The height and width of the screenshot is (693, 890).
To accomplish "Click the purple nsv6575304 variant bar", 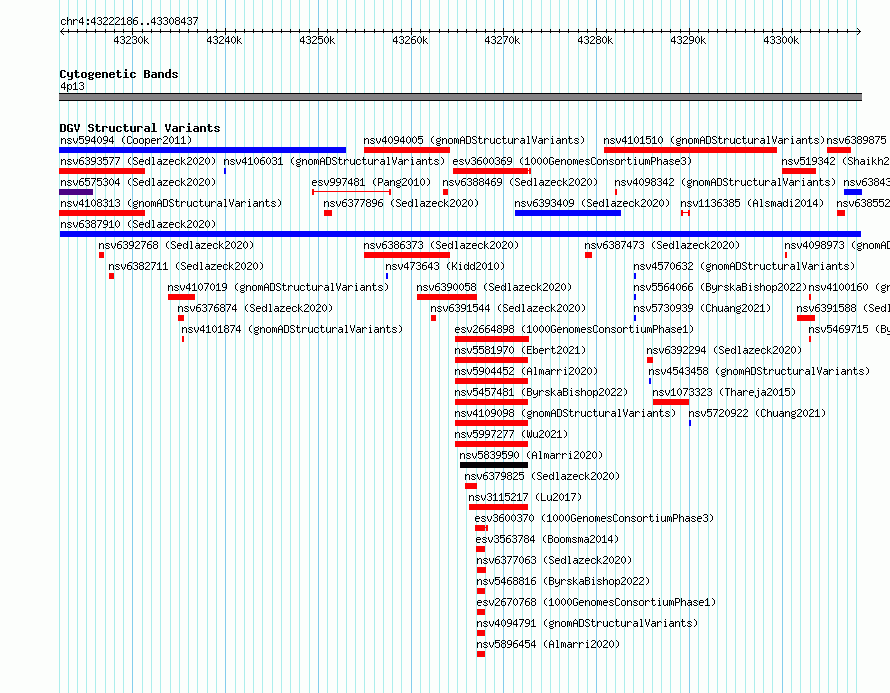I will pyautogui.click(x=76, y=192).
